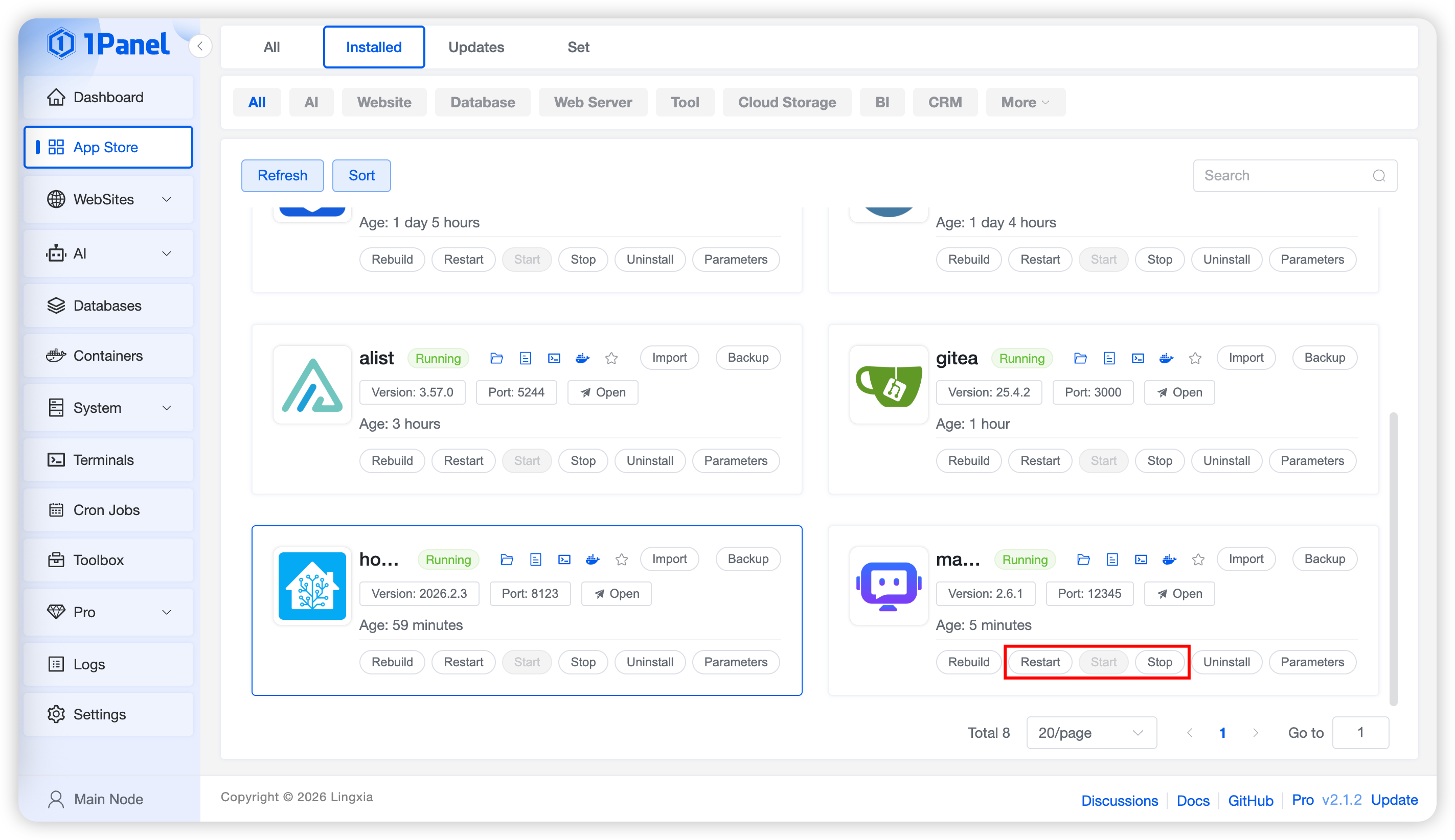The height and width of the screenshot is (840, 1455).
Task: Collapse the sidebar with arrow button
Action: pyautogui.click(x=200, y=46)
